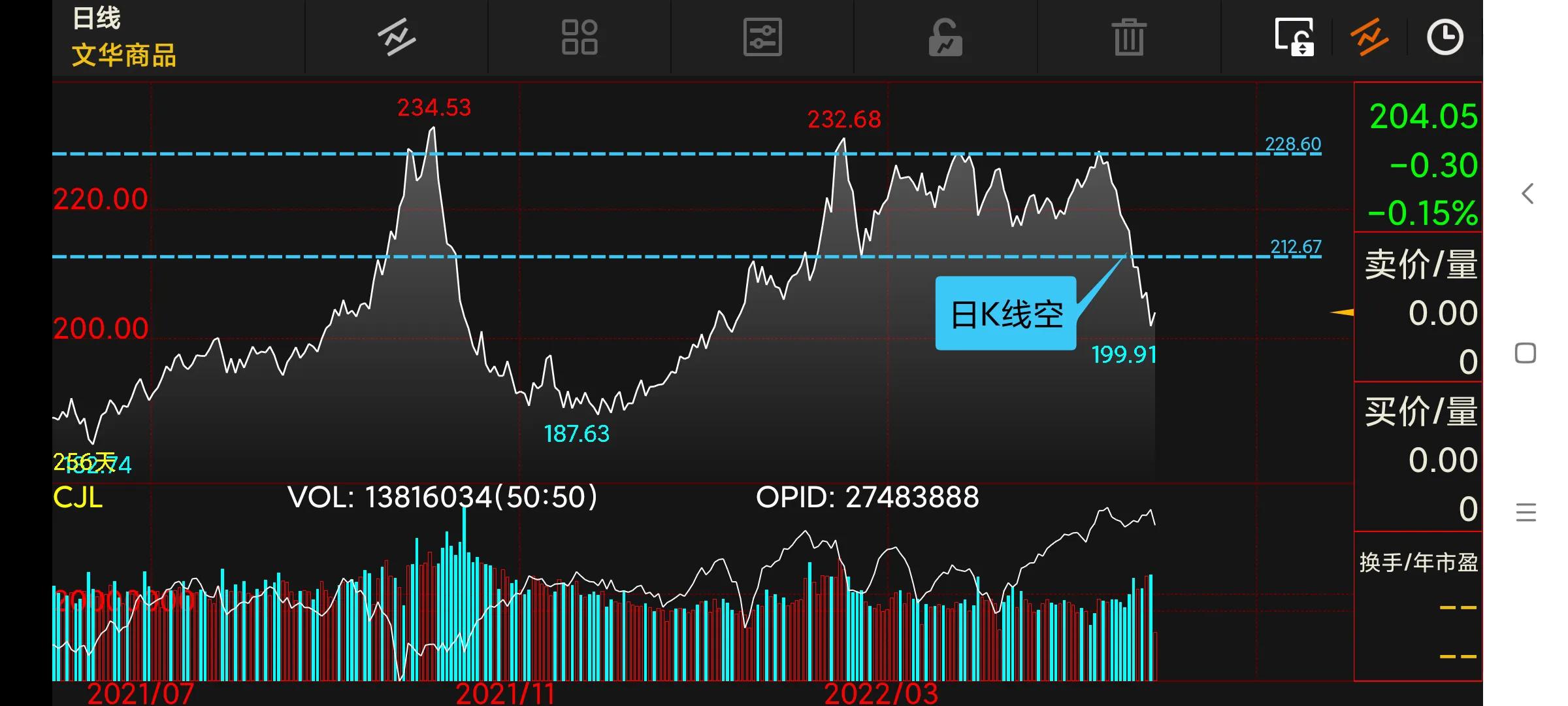Open 文华商品 instrument selector

[x=124, y=56]
